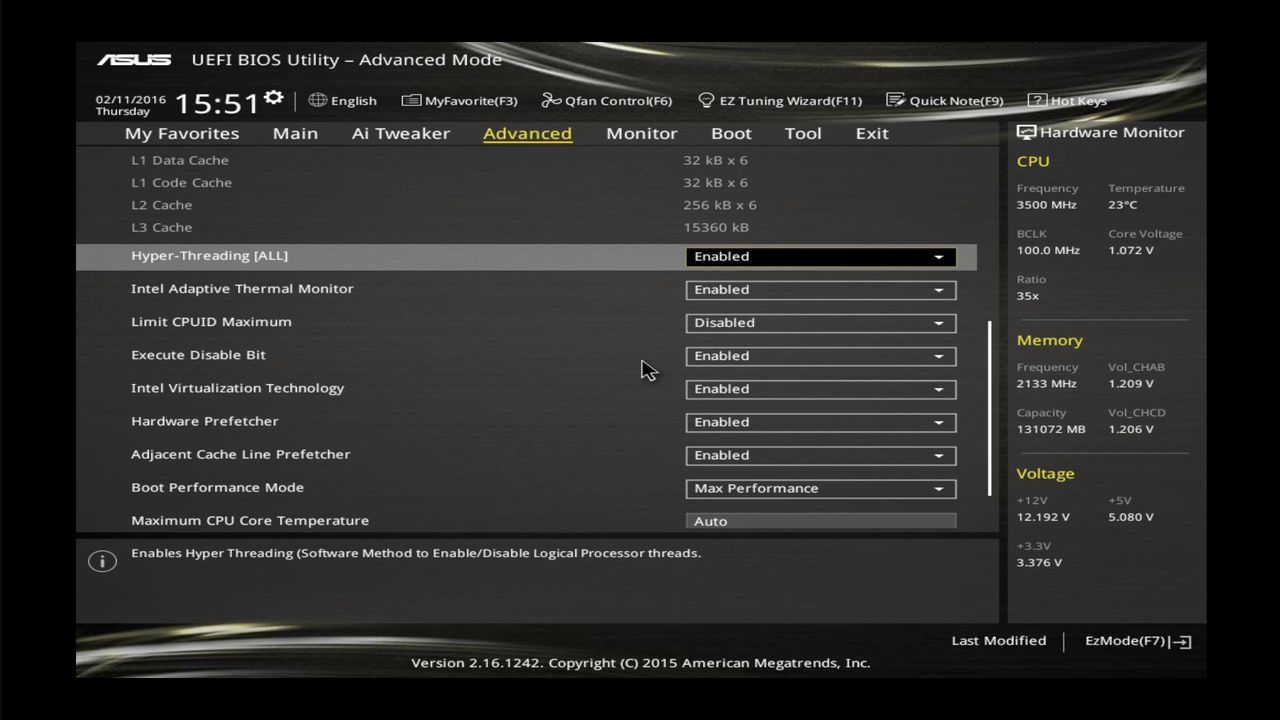This screenshot has height=720, width=1280.
Task: Click the settings list vertical scrollbar
Action: click(x=990, y=408)
